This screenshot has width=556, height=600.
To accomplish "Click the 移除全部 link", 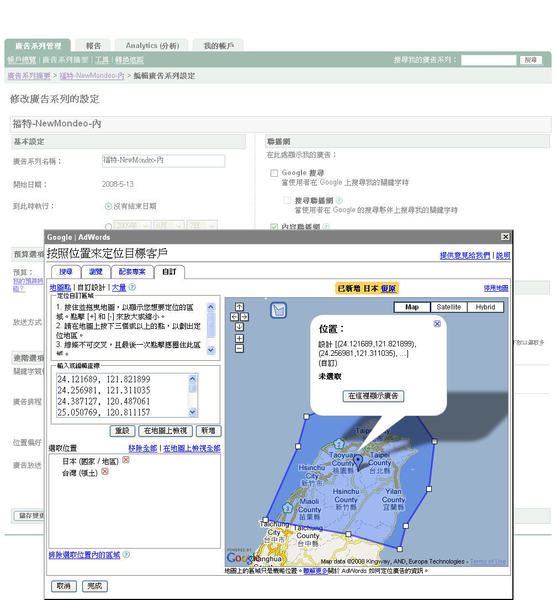I will tap(142, 448).
